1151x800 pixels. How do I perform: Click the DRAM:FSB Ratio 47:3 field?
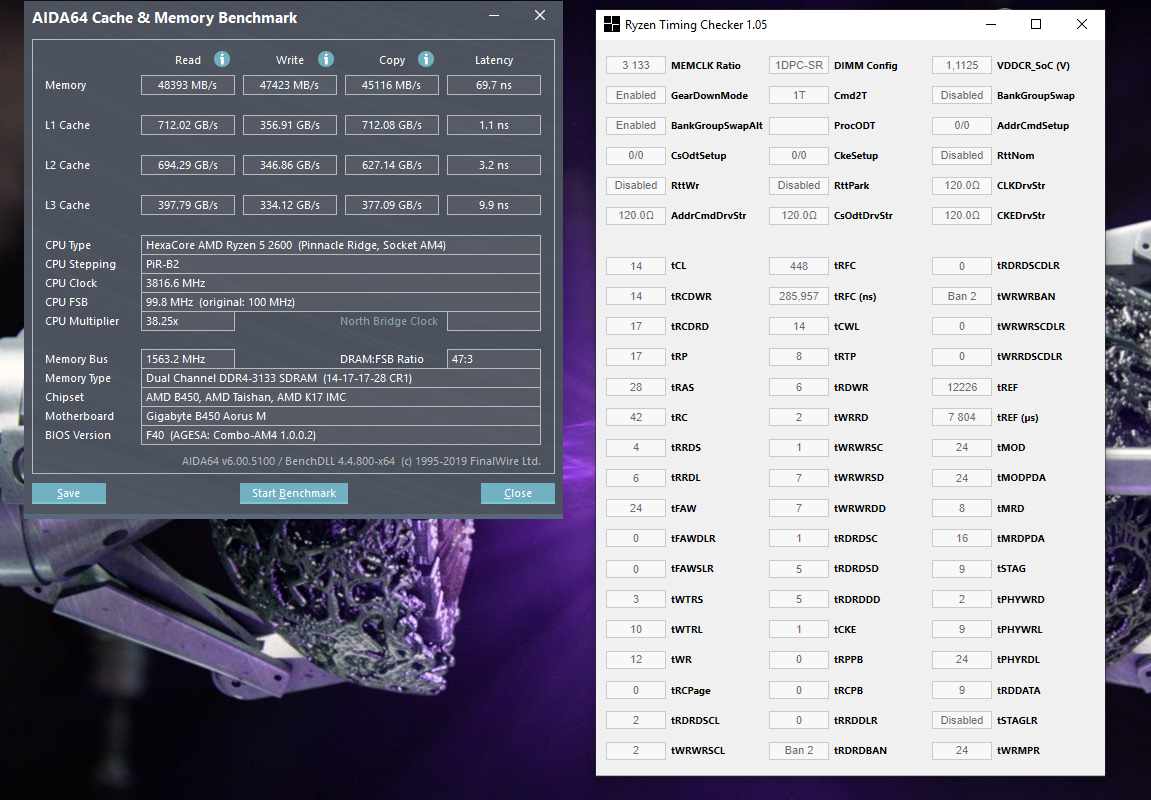(493, 359)
